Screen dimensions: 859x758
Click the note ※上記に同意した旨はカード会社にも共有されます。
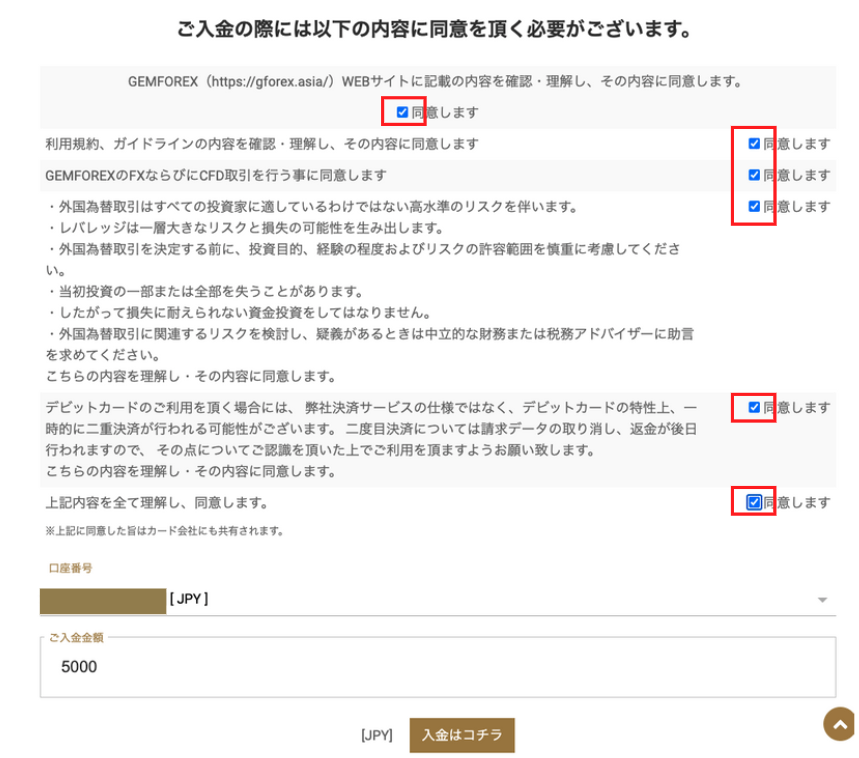[164, 531]
